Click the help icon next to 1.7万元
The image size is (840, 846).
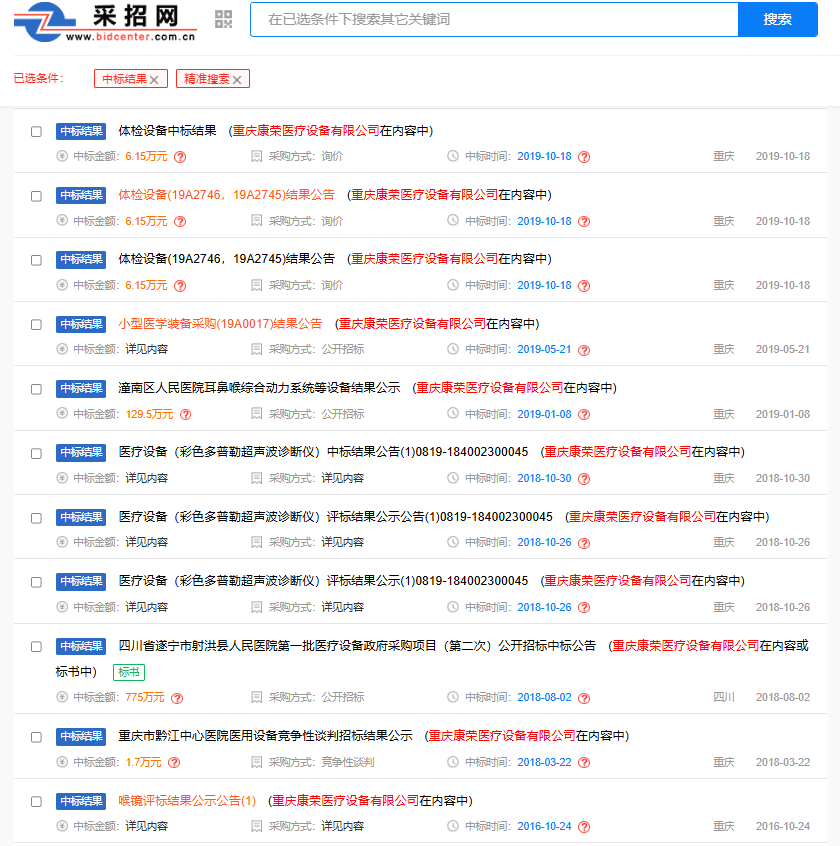pyautogui.click(x=174, y=762)
